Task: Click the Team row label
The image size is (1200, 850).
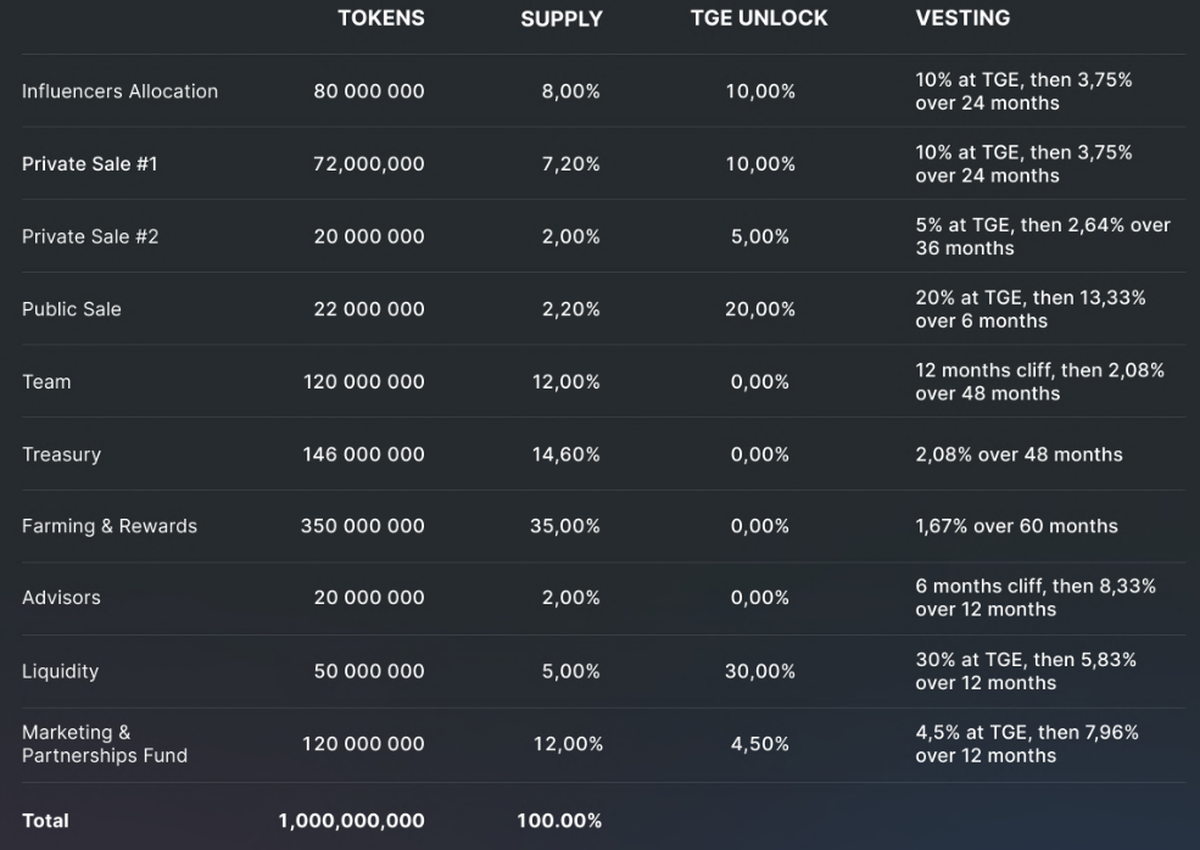Action: tap(47, 382)
